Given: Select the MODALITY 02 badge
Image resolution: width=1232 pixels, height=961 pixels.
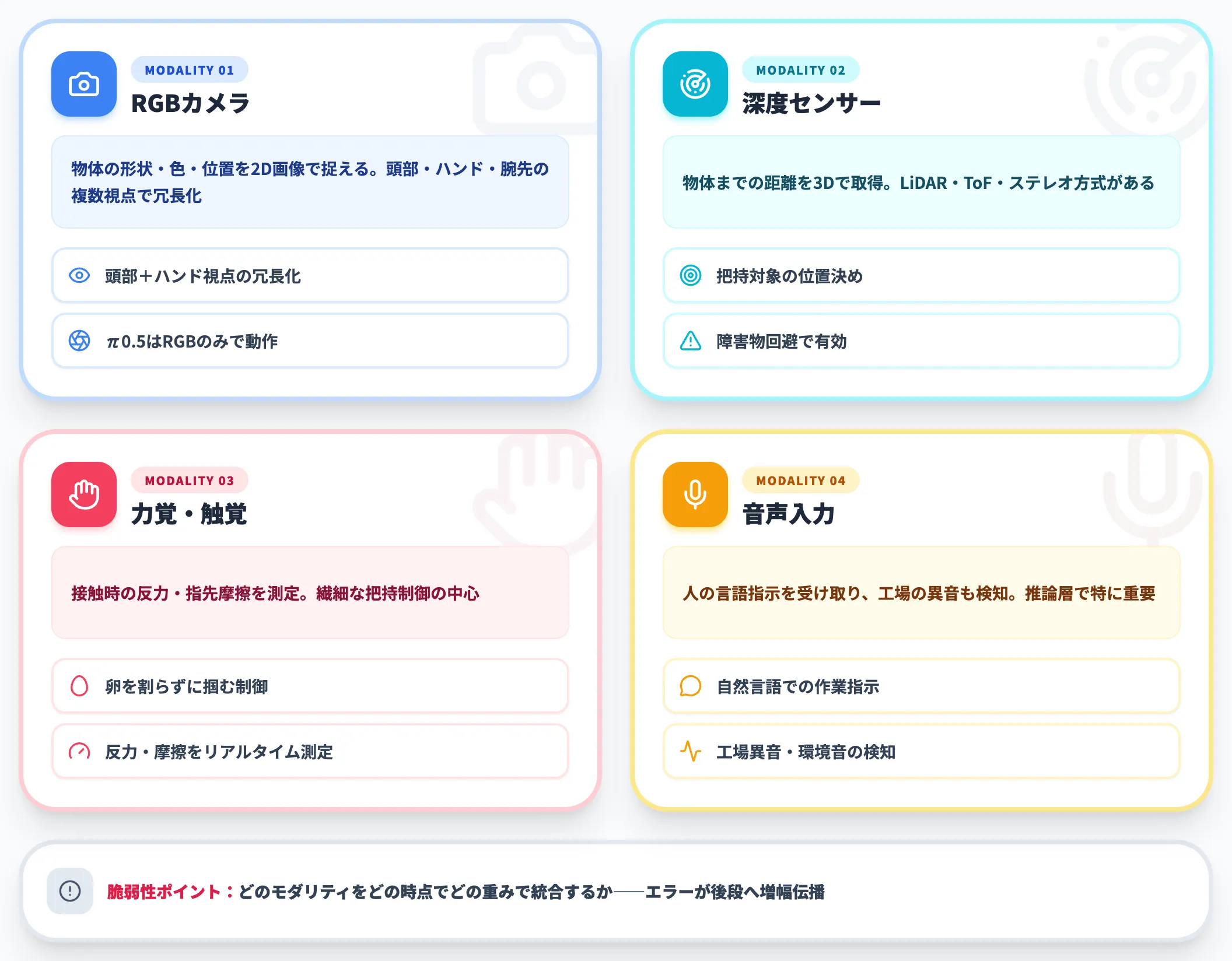Looking at the screenshot, I should 801,70.
